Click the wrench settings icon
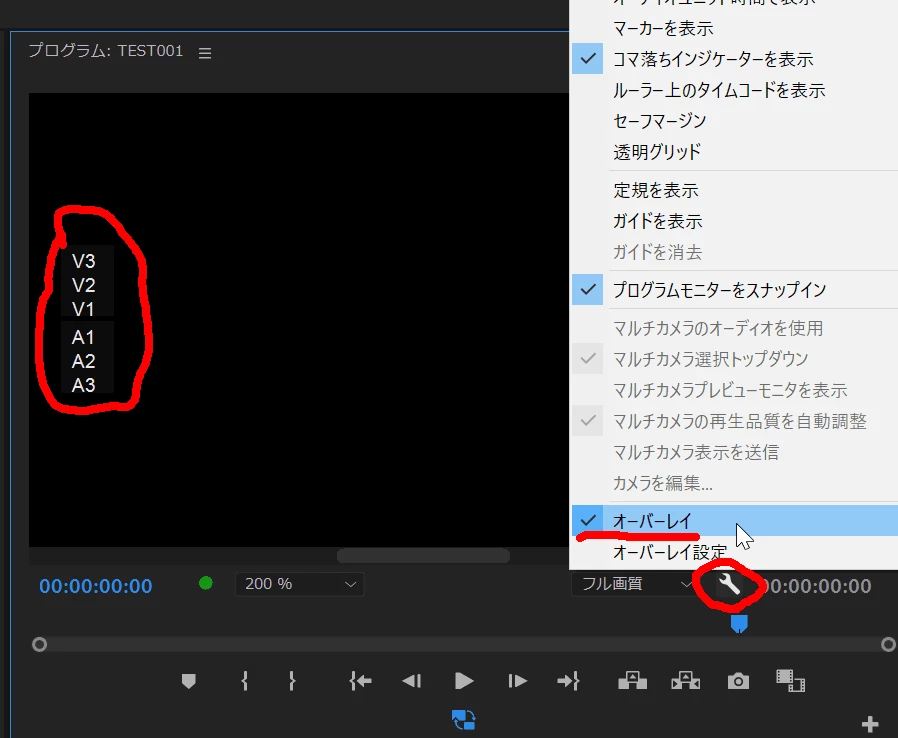 click(729, 585)
